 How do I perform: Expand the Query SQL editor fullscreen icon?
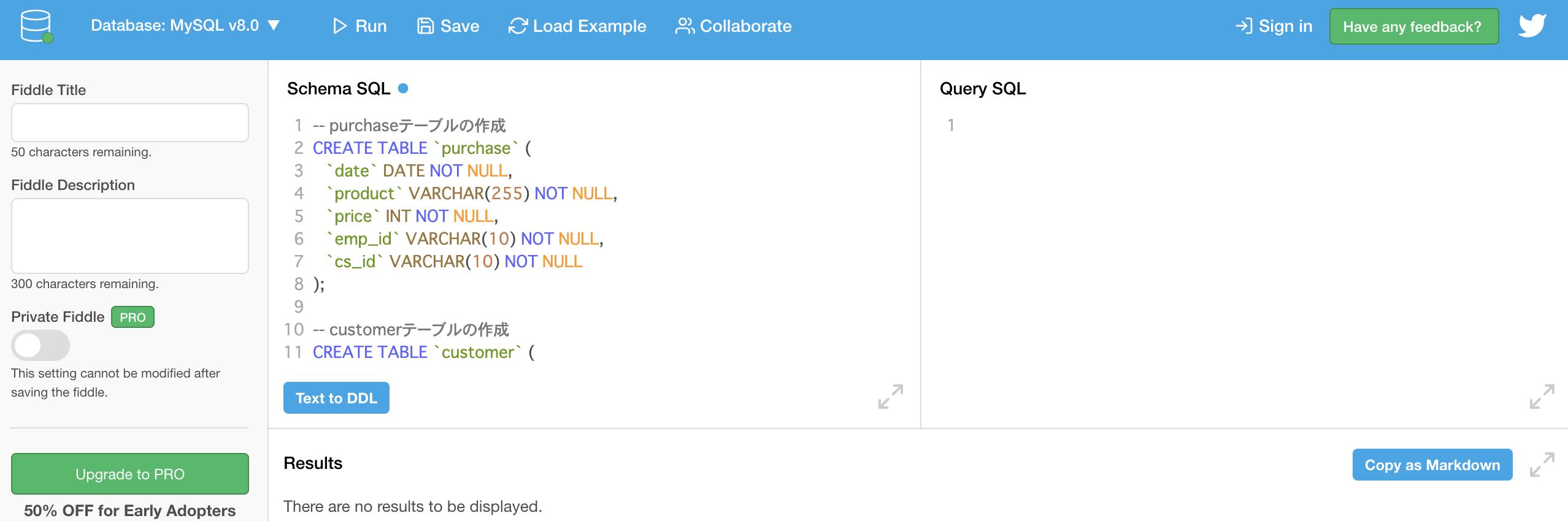[1542, 397]
